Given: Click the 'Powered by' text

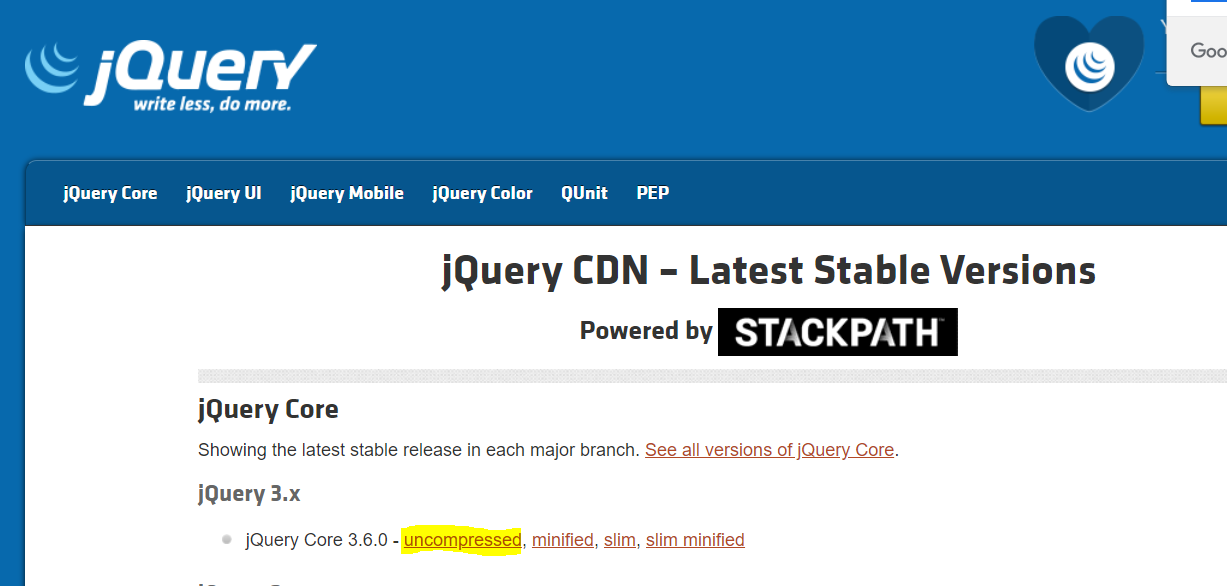Looking at the screenshot, I should [x=646, y=331].
